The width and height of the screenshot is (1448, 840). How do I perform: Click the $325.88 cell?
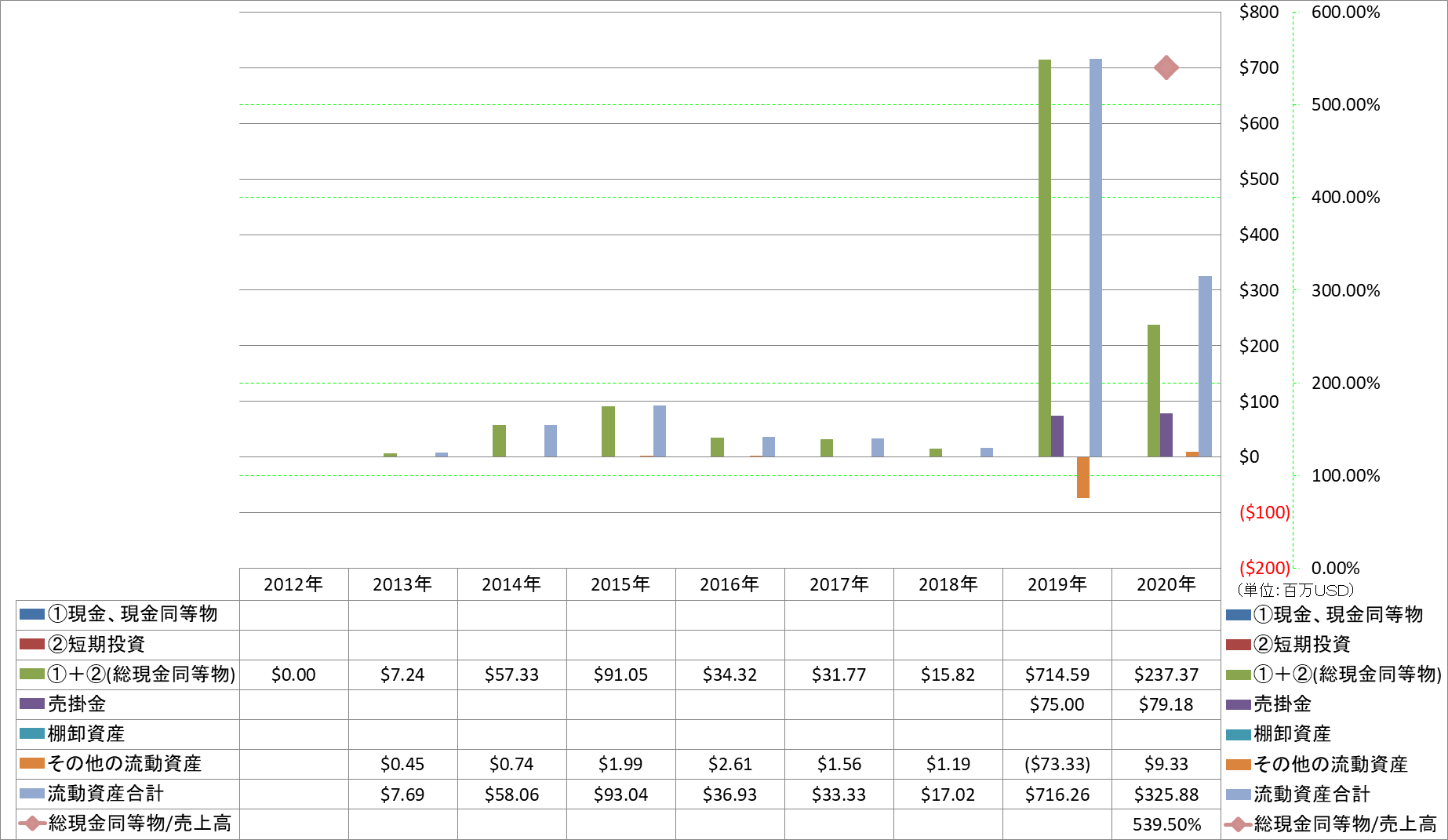[1166, 795]
